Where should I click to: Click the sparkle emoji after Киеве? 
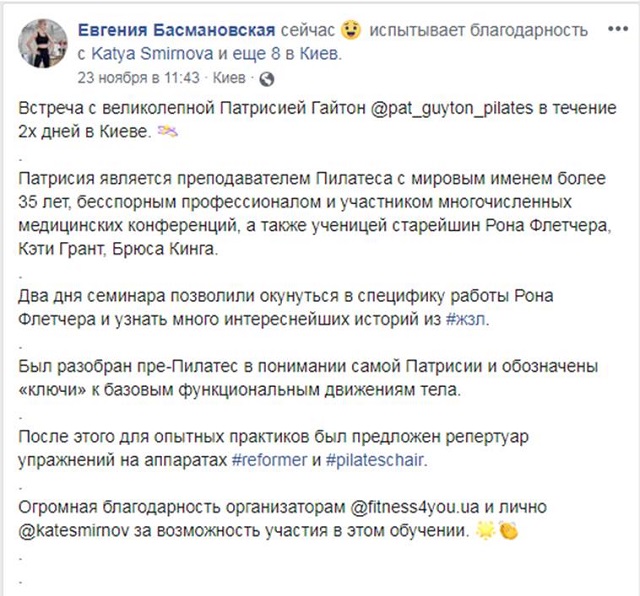(x=168, y=132)
